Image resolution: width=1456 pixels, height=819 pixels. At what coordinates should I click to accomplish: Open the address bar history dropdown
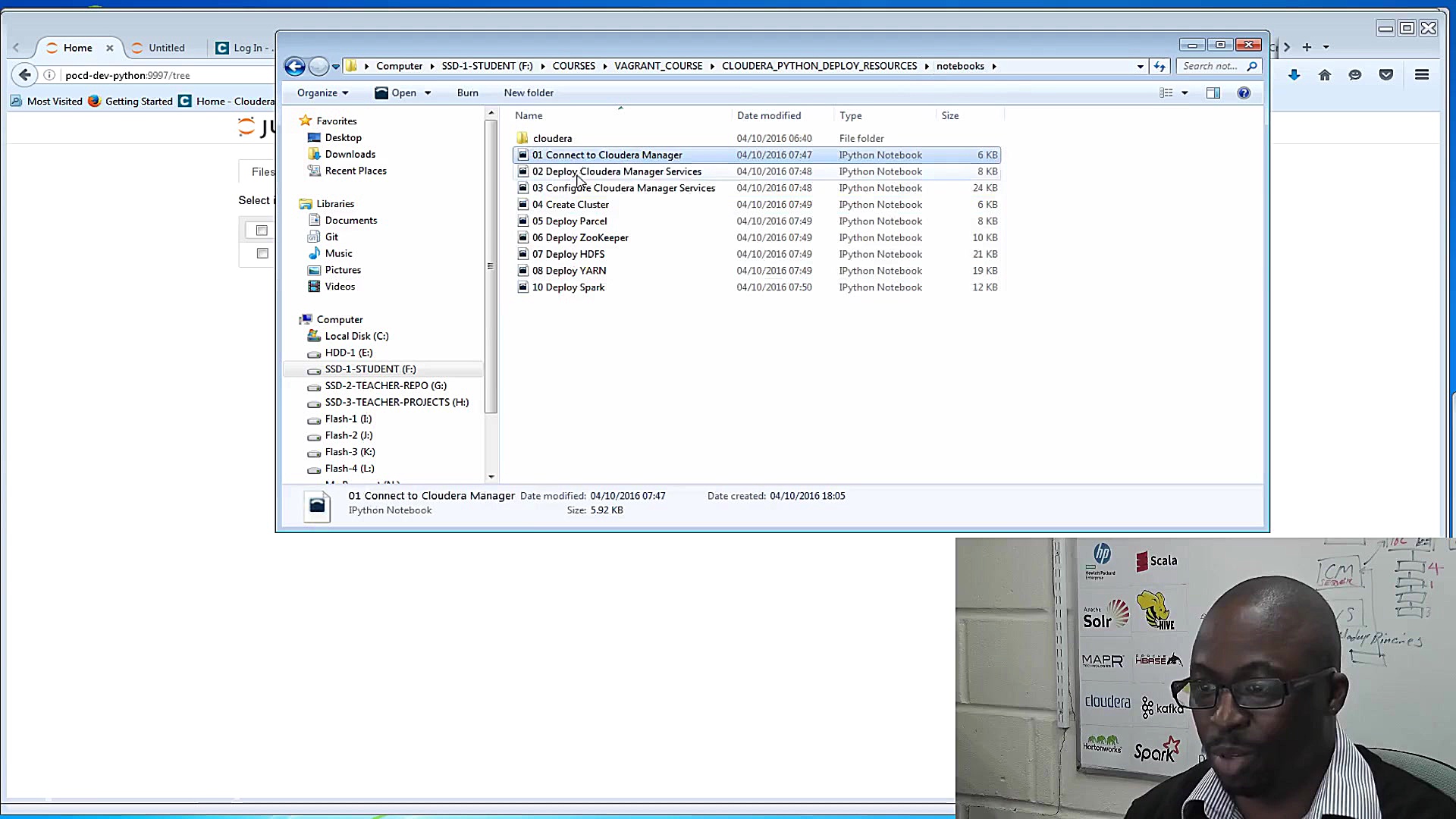(x=1140, y=67)
